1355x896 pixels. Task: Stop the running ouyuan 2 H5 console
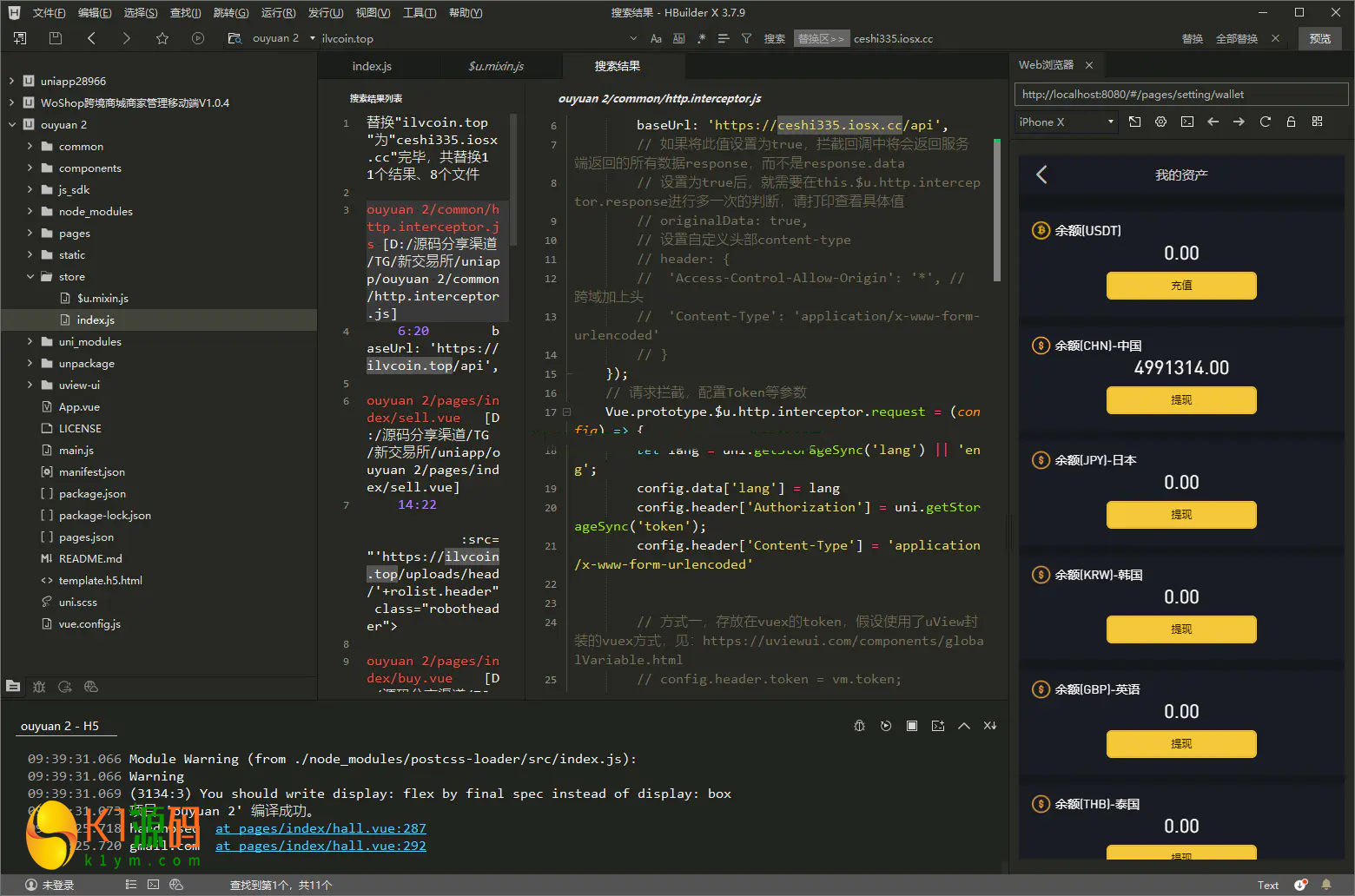(x=912, y=726)
